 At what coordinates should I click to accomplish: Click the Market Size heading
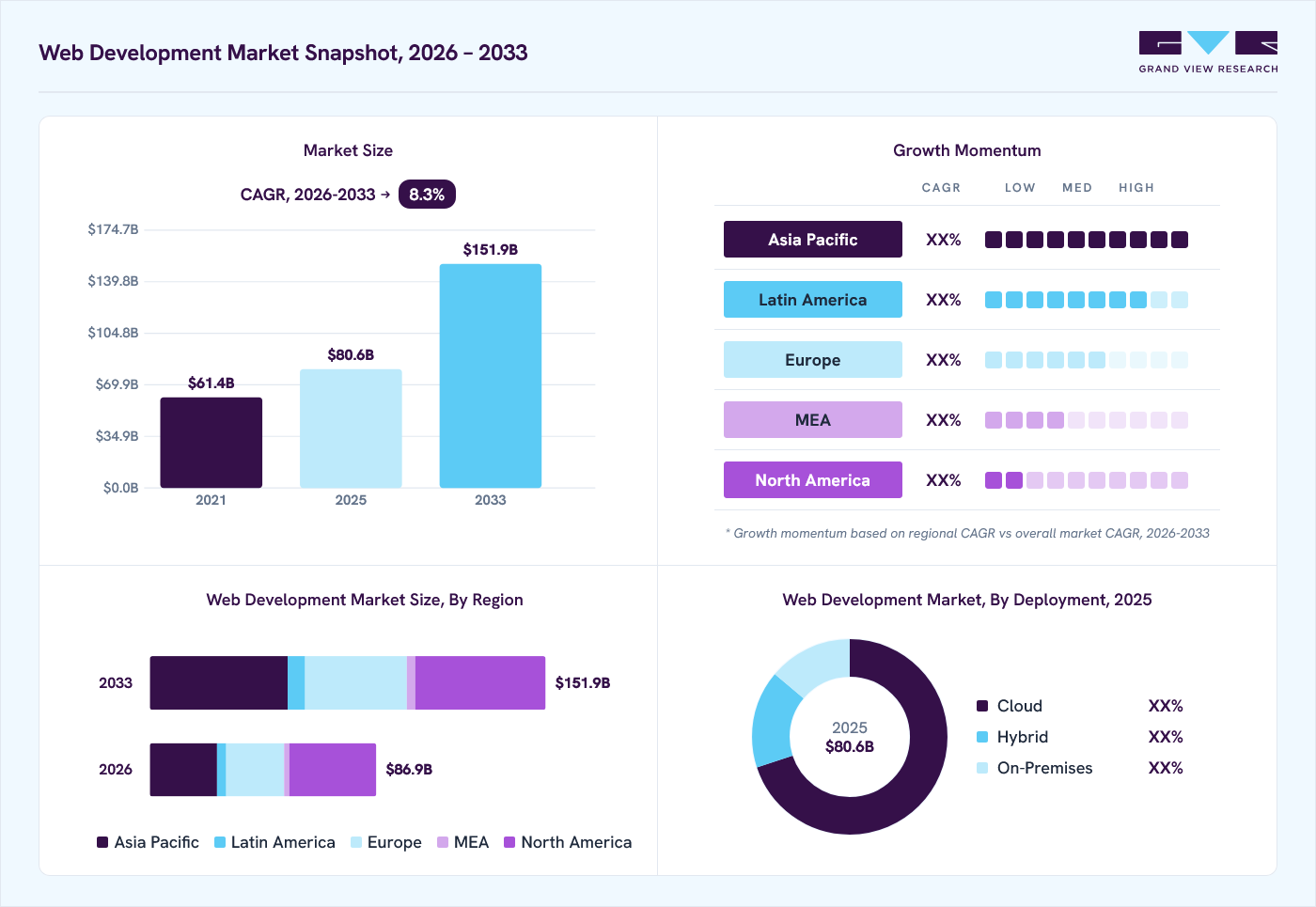[348, 150]
